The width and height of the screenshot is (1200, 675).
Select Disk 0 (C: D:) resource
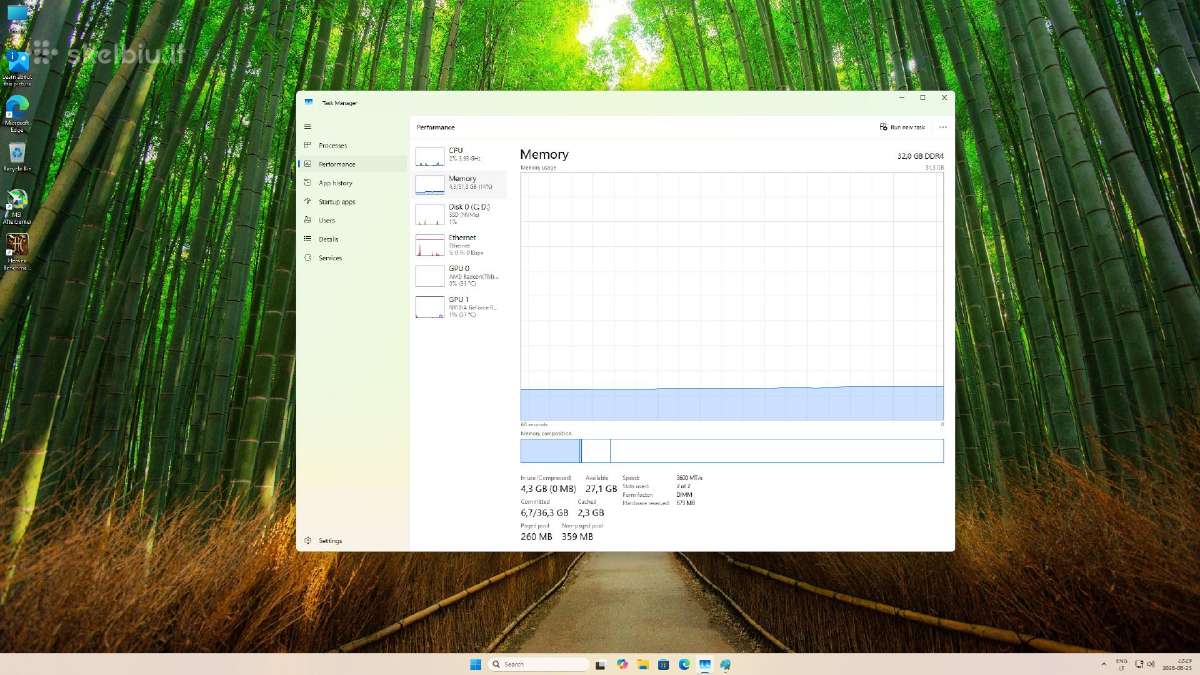[x=461, y=214]
